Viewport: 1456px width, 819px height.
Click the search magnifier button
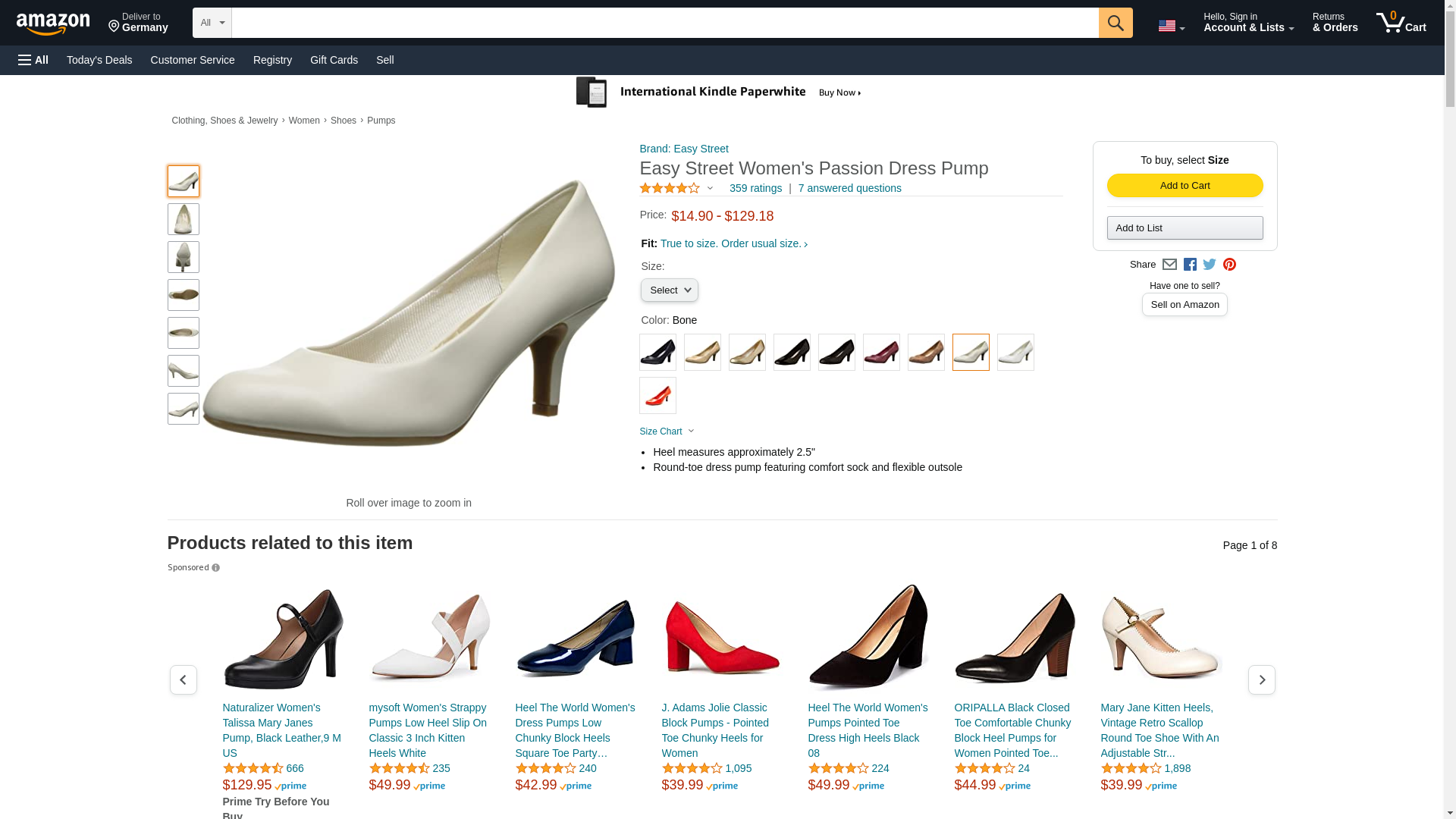[1115, 23]
